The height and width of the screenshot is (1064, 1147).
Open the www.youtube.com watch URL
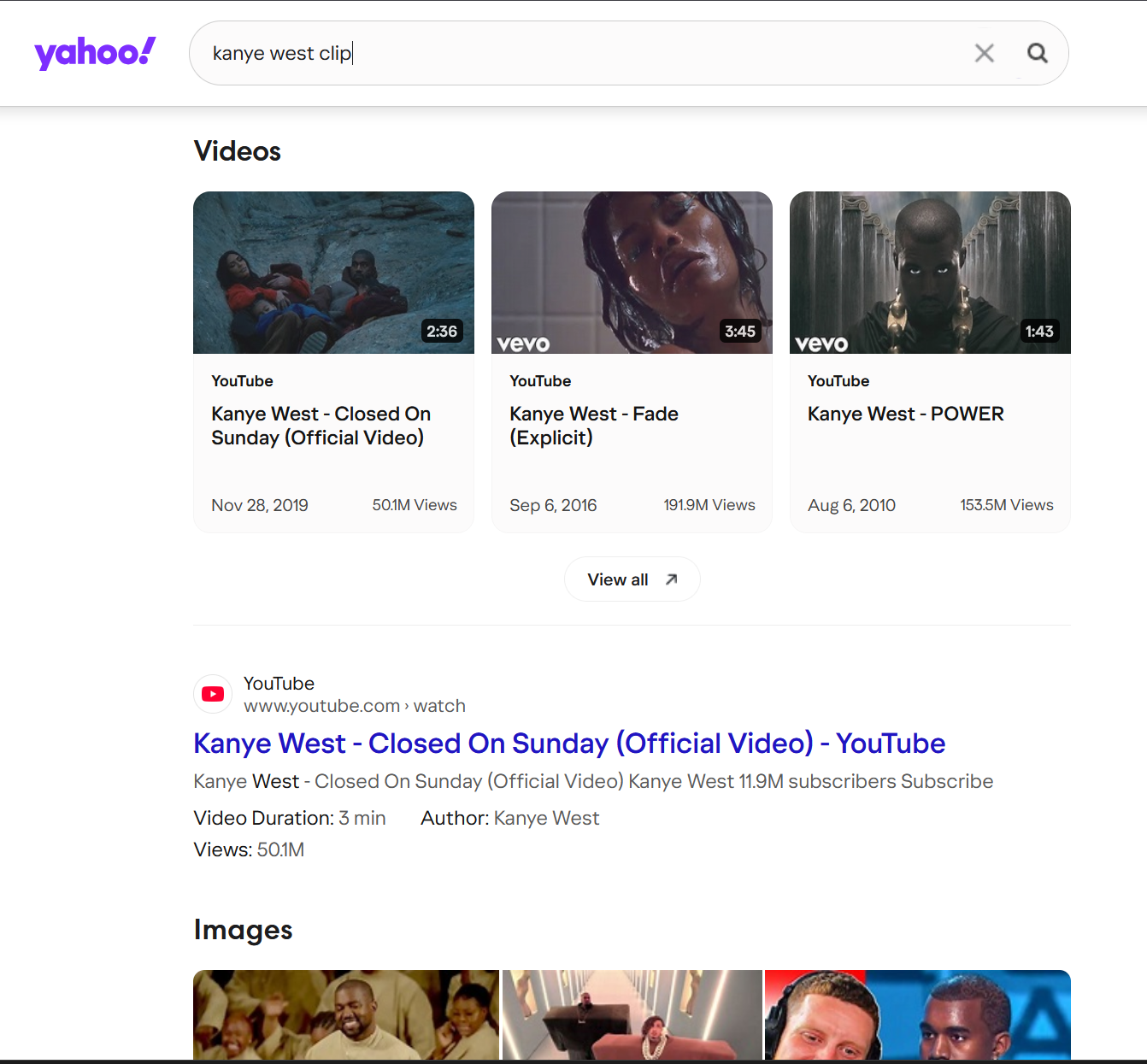pyautogui.click(x=354, y=706)
